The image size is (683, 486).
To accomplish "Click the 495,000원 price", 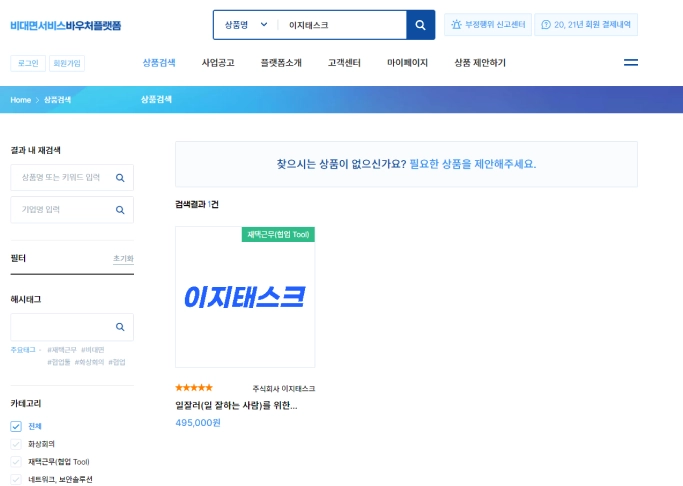I will tap(198, 423).
